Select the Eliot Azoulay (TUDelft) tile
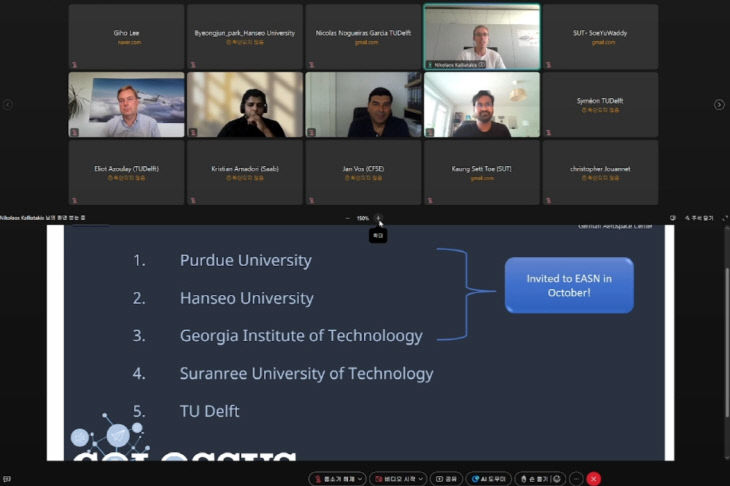The height and width of the screenshot is (486, 730). pos(126,172)
